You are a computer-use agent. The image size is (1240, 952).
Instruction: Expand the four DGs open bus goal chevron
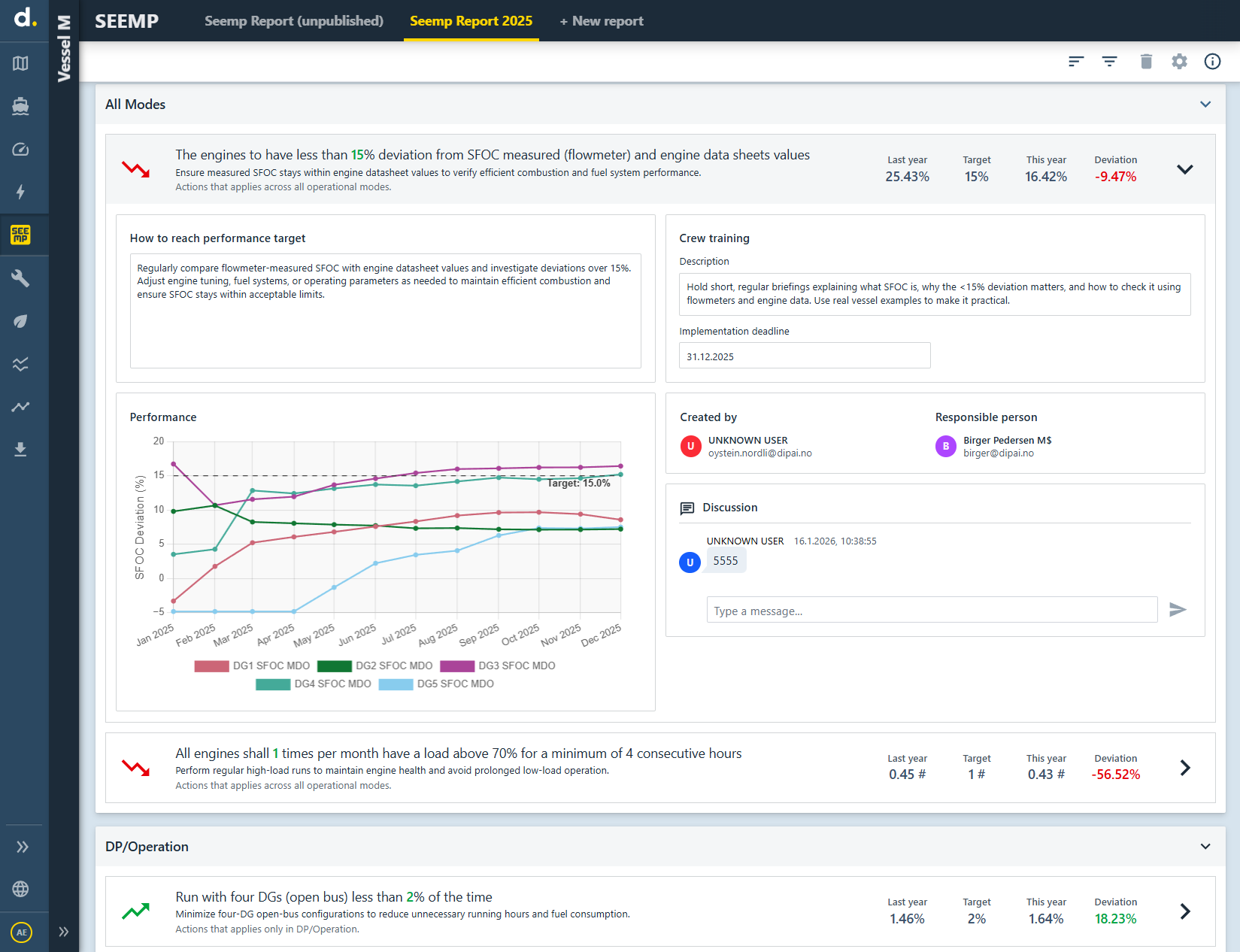1185,911
